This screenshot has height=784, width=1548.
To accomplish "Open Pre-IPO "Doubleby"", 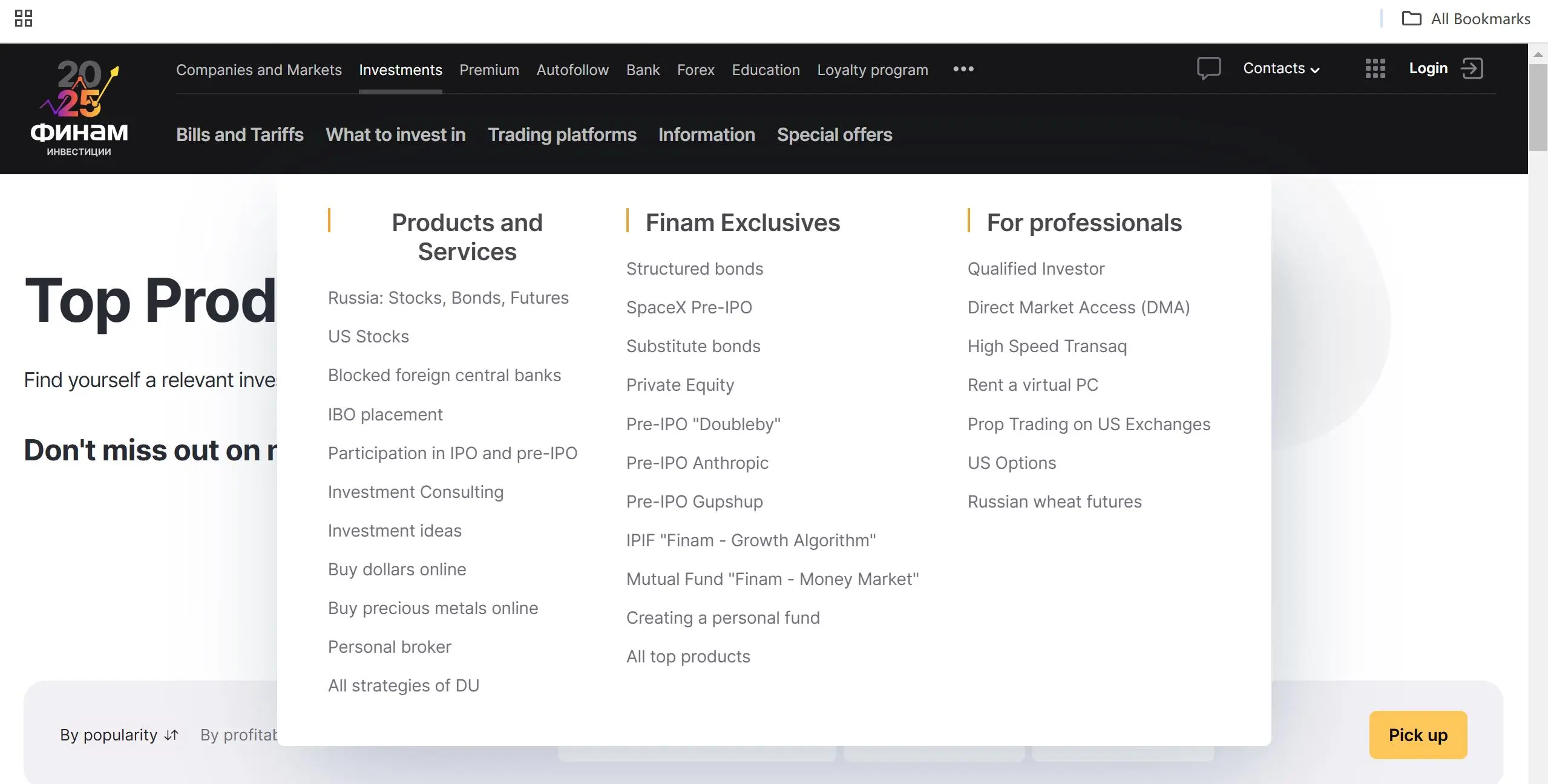I will click(x=704, y=424).
